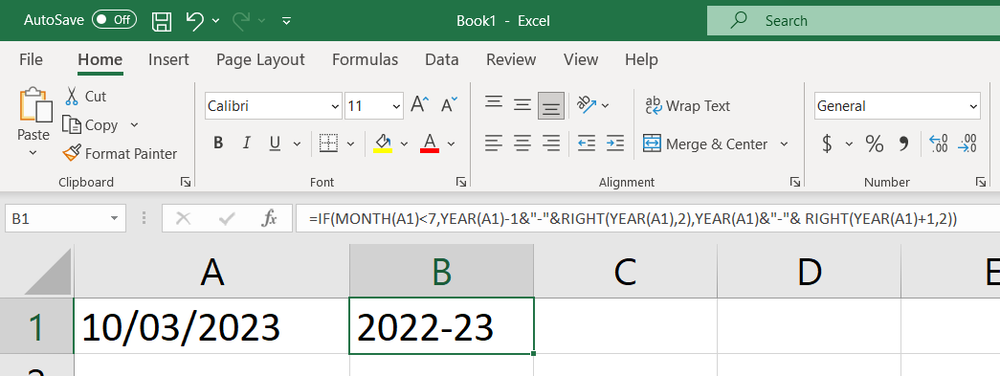This screenshot has width=1000, height=376.
Task: Select Bottom Align icon
Action: (x=551, y=105)
